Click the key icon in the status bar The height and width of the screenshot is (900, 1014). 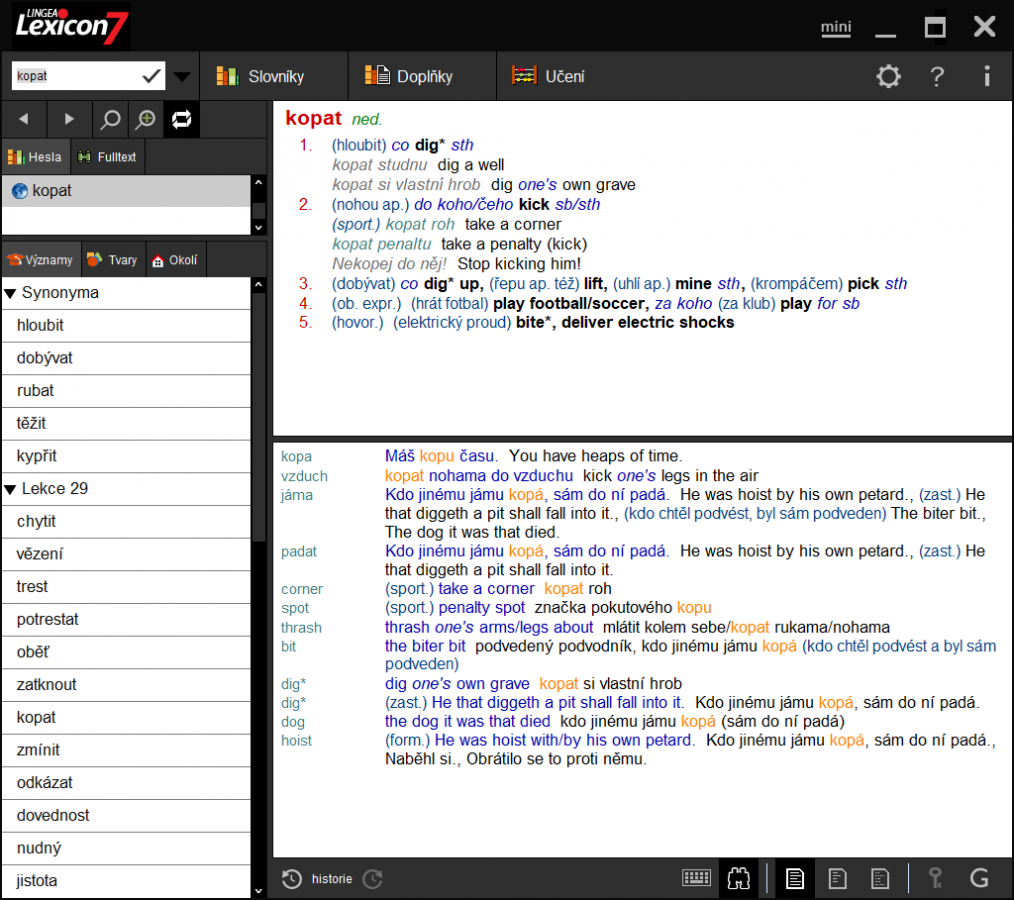coord(935,878)
